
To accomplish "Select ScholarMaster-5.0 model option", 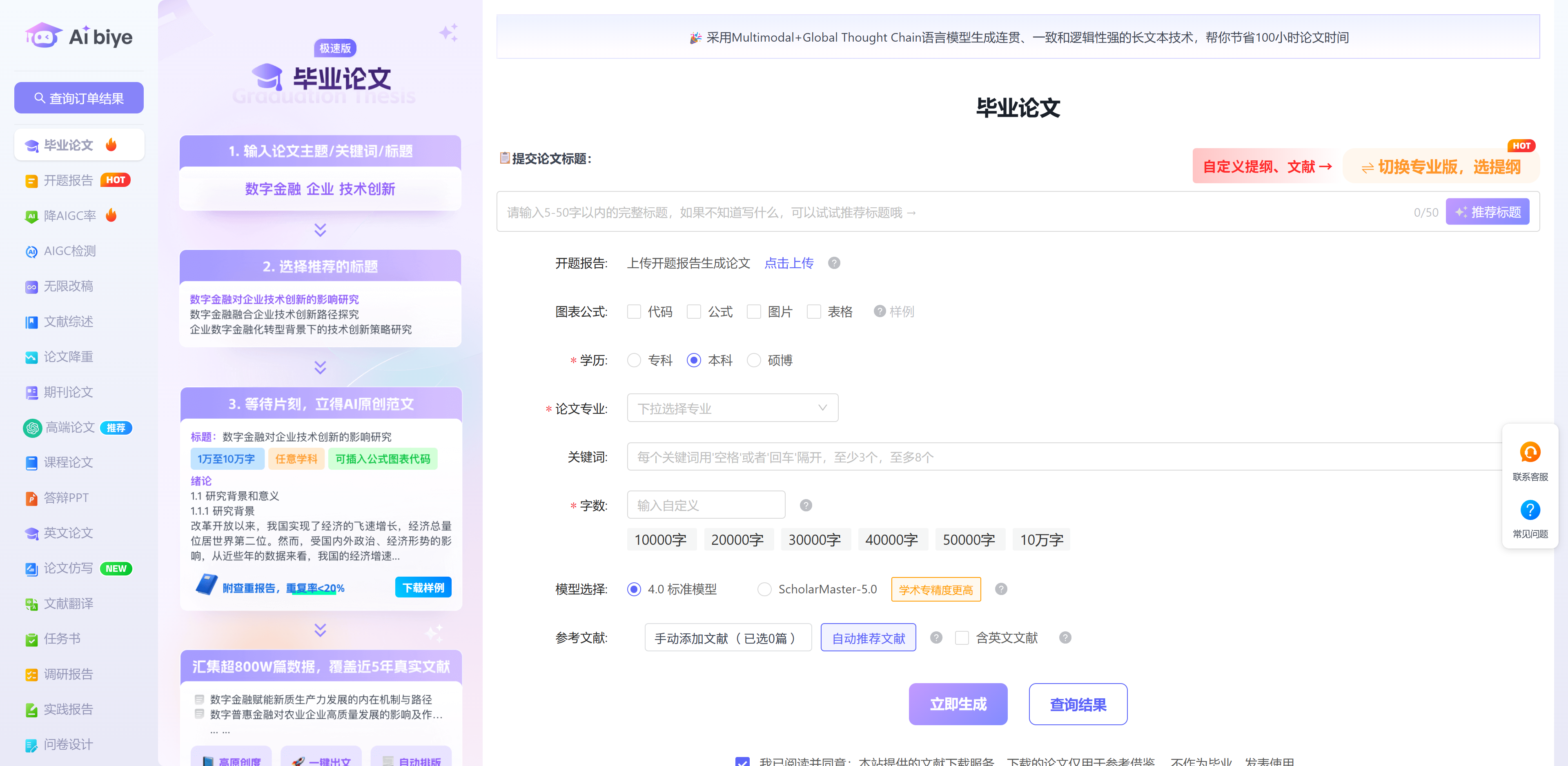I will 764,589.
